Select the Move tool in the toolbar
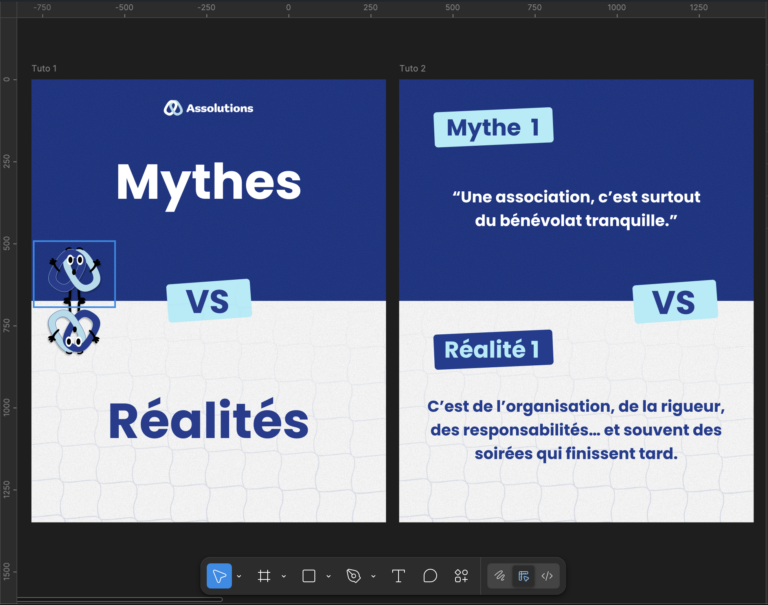The height and width of the screenshot is (605, 768). coord(219,576)
